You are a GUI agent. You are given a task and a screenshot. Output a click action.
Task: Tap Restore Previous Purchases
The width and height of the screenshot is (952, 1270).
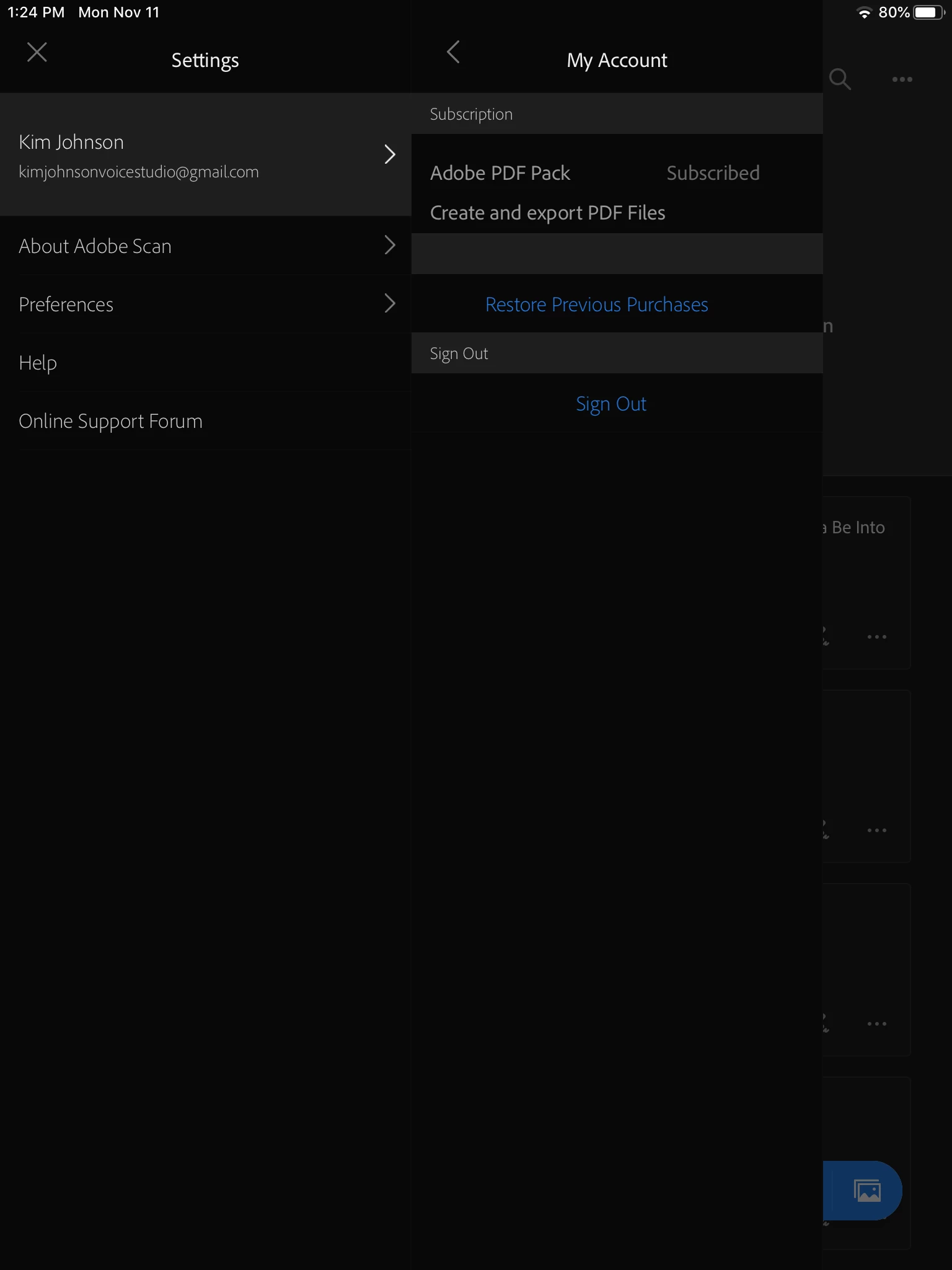596,304
